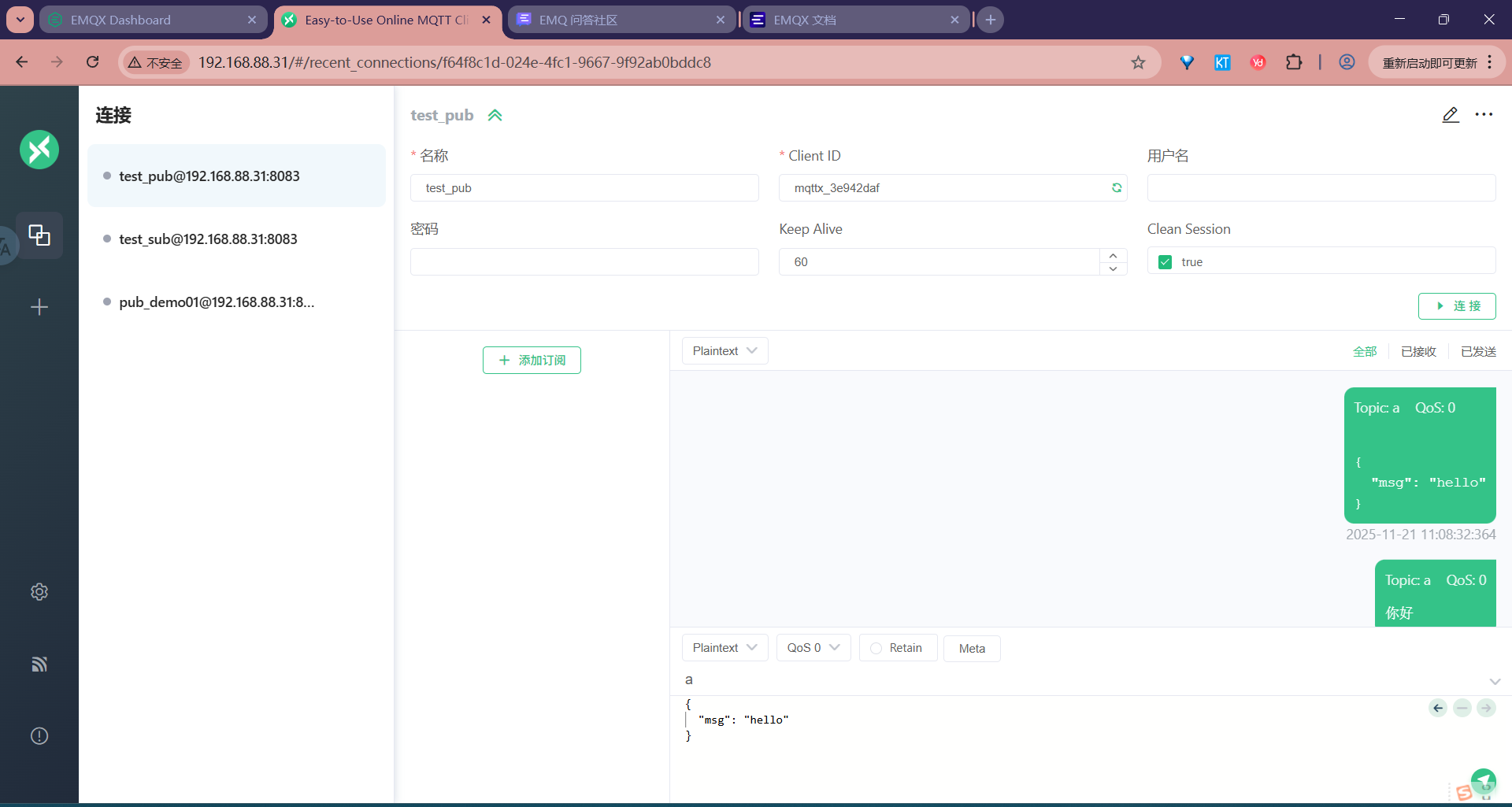Bookmark this page with star icon
Viewport: 1512px width, 807px height.
click(x=1139, y=62)
